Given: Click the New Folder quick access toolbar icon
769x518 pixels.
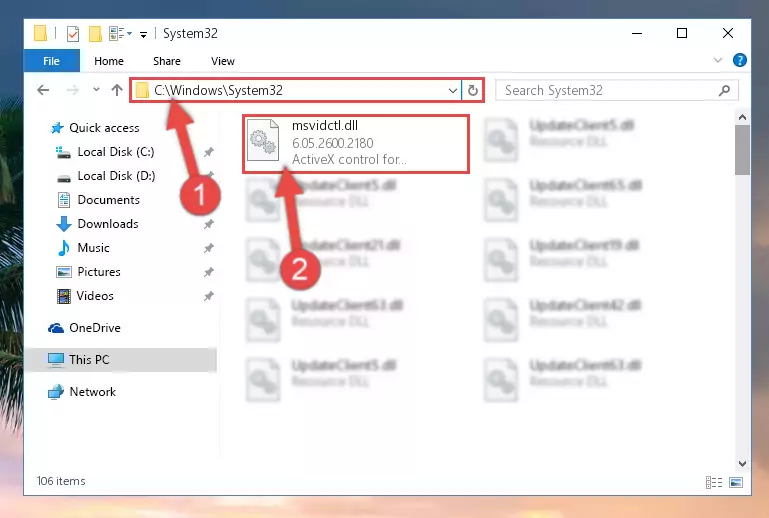Looking at the screenshot, I should tap(95, 33).
